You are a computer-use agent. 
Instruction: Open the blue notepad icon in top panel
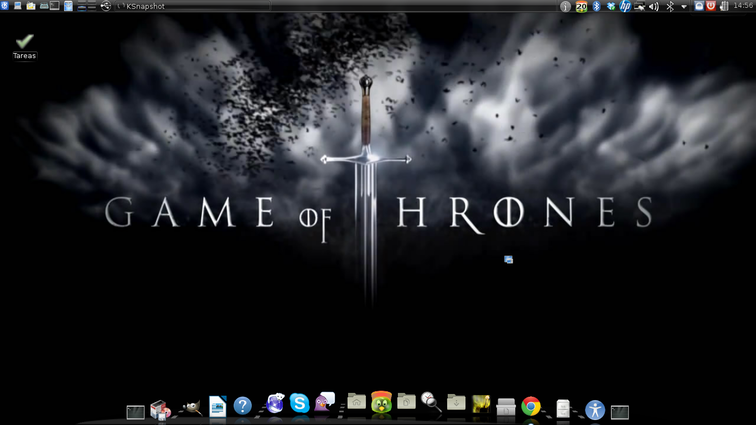(68, 6)
